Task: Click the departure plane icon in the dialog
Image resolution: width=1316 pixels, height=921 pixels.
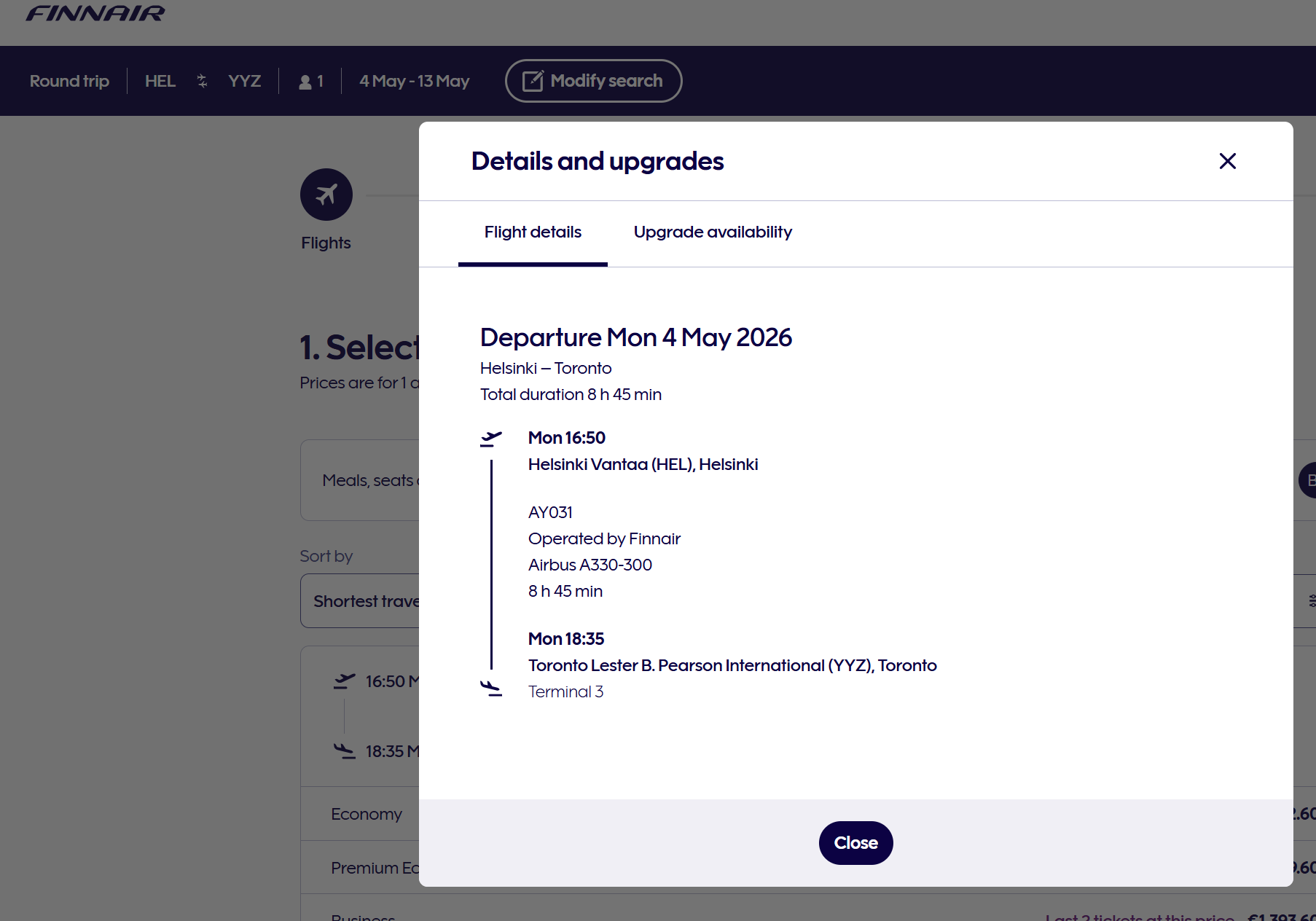Action: click(x=491, y=439)
